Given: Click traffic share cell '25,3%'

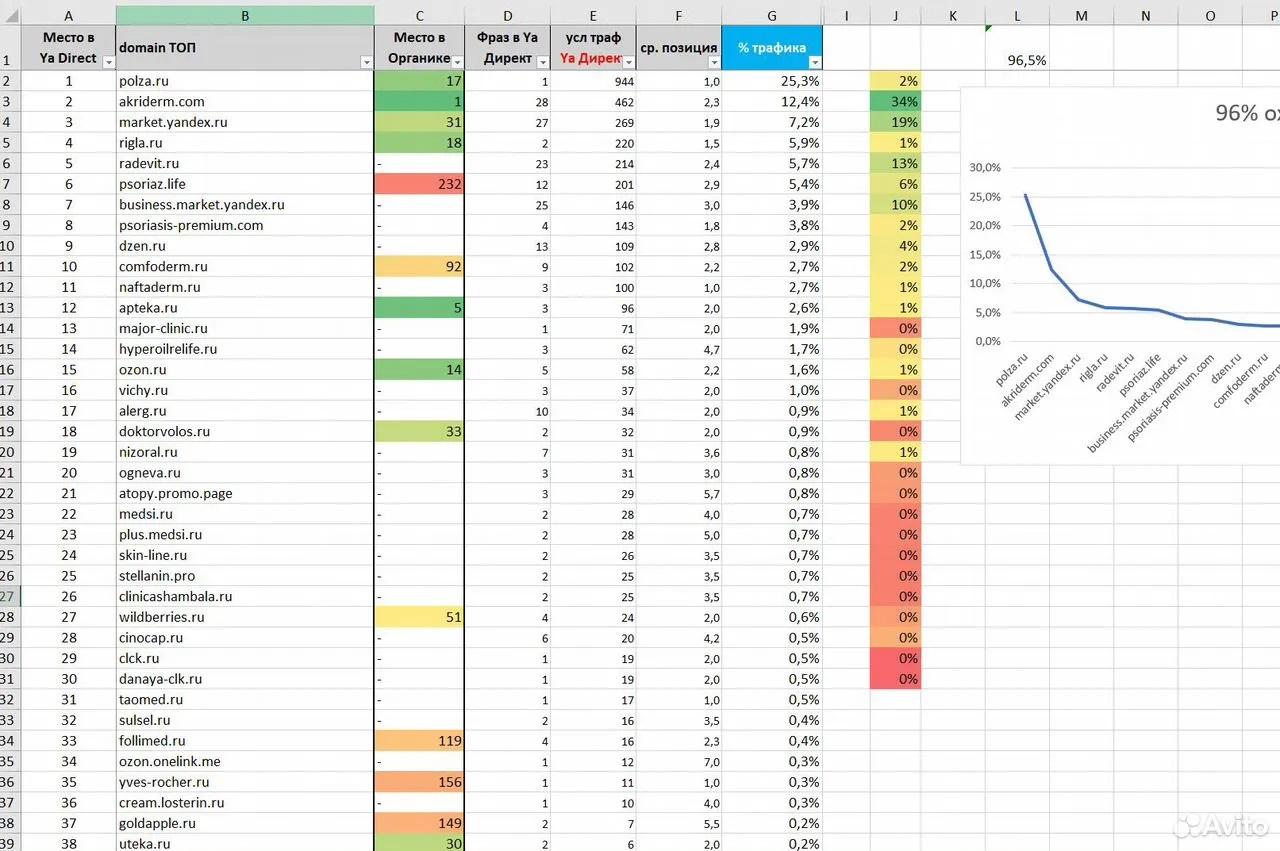Looking at the screenshot, I should coord(771,81).
